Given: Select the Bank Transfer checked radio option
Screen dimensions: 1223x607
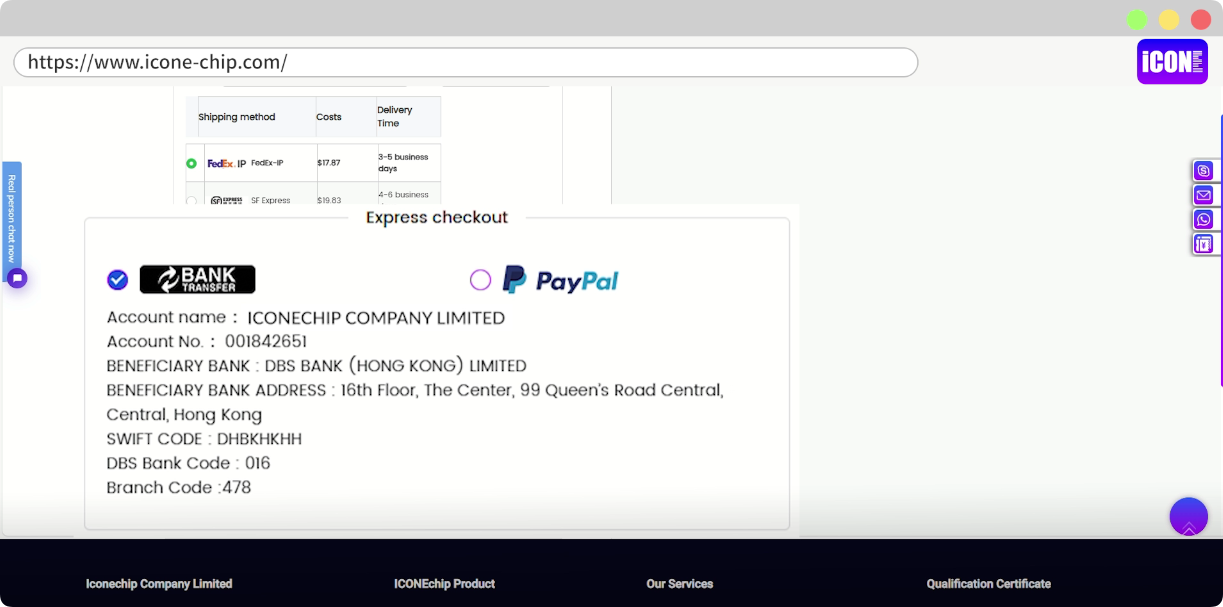Looking at the screenshot, I should [118, 280].
